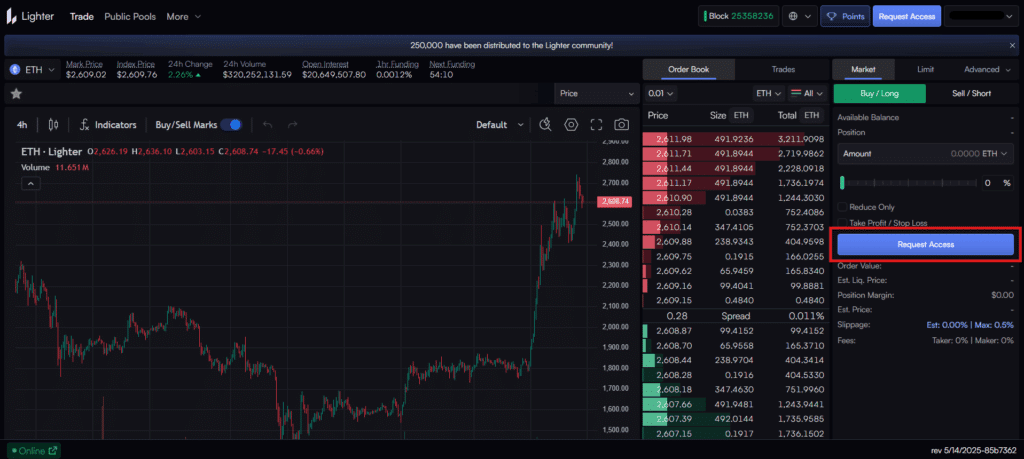Switch the chart to fullscreen mode

coord(596,125)
